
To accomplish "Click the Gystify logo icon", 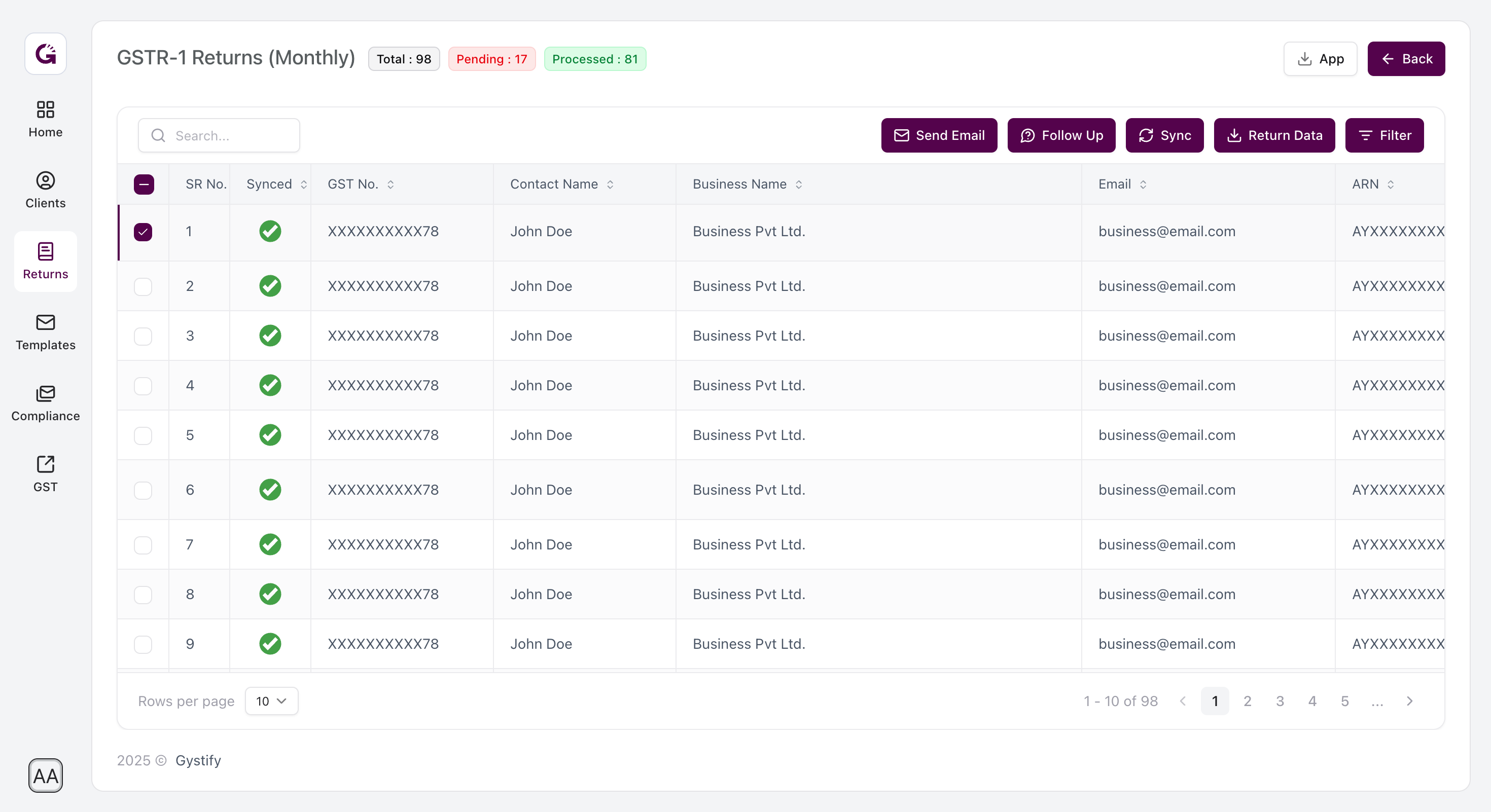I will pos(45,54).
